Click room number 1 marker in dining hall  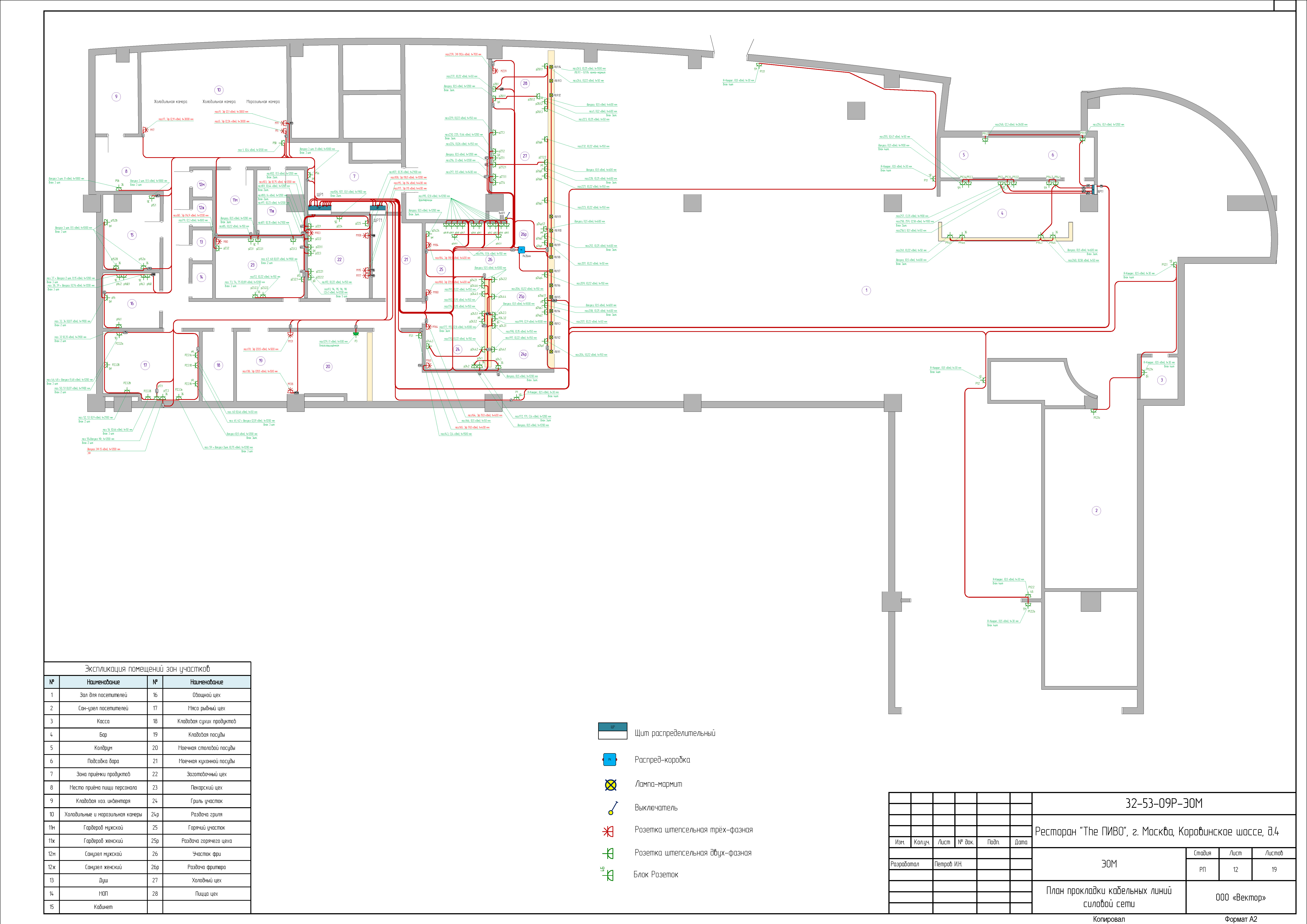click(866, 290)
